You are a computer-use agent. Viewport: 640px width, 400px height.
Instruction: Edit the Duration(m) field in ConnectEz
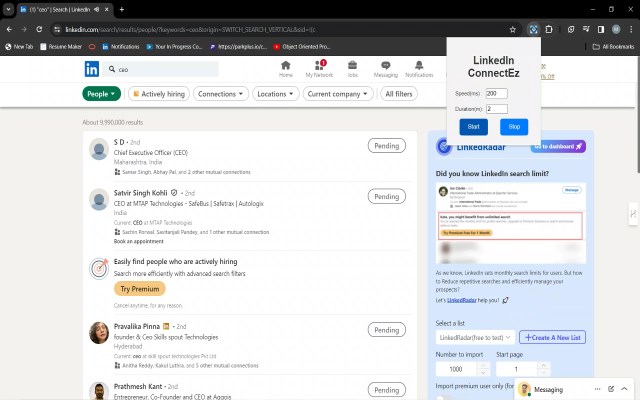[x=496, y=109]
